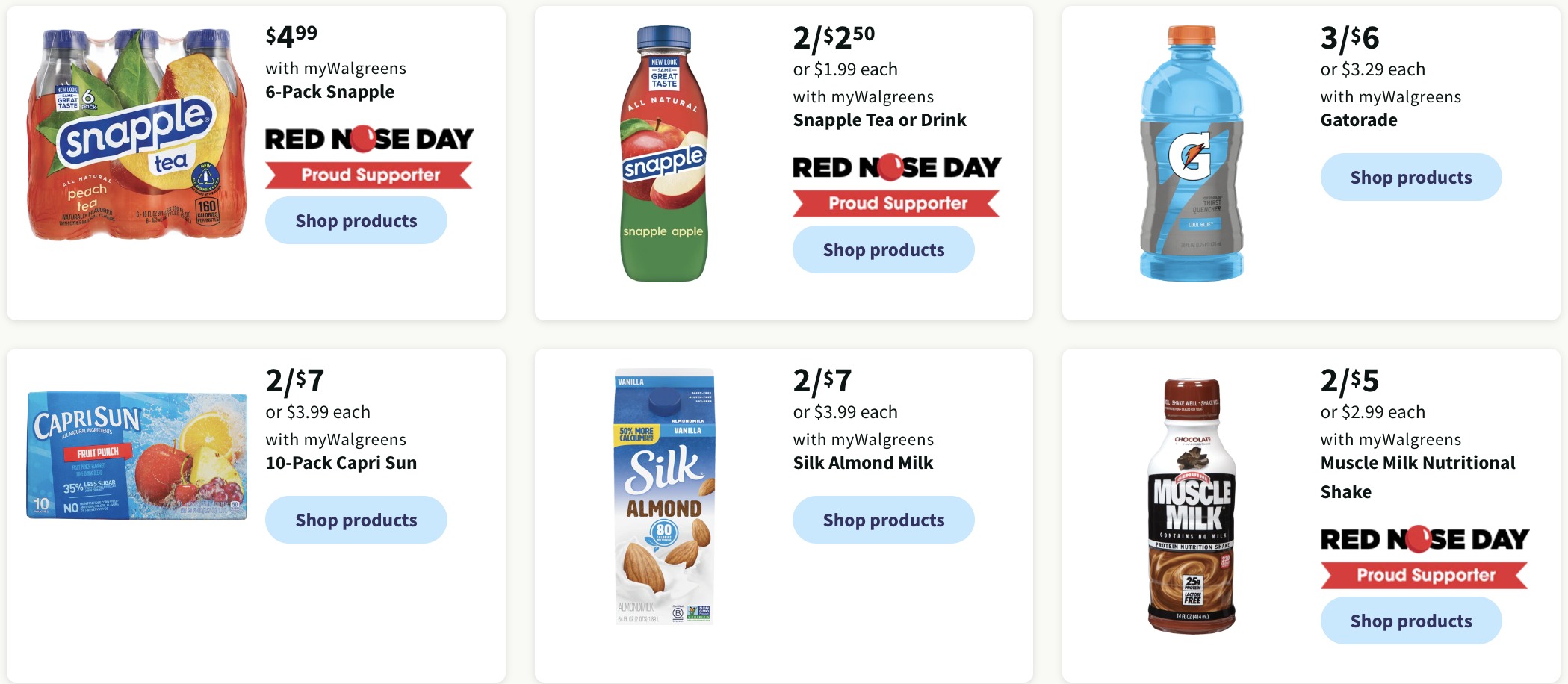Viewport: 1568px width, 684px height.
Task: Click the Red Nose Day logo on Snapple Tea or Drink
Action: pos(896,167)
